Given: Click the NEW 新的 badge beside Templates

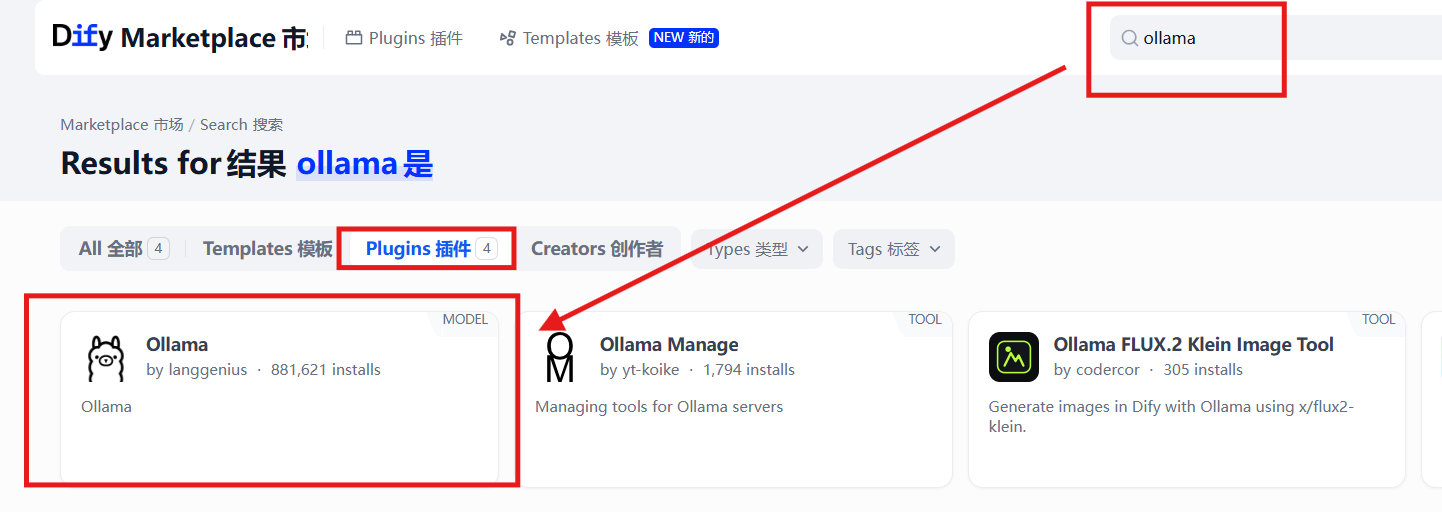Looking at the screenshot, I should coord(684,38).
